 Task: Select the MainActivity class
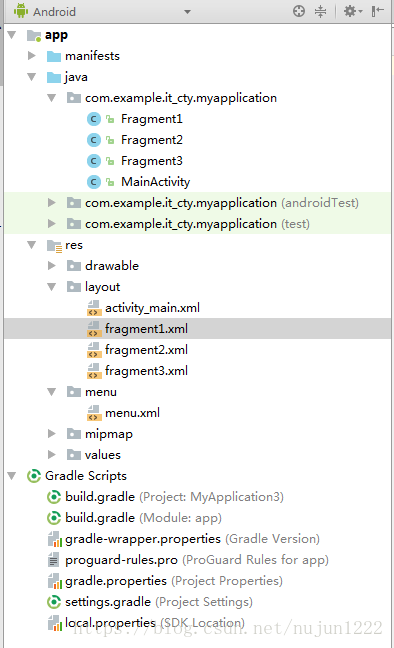(155, 182)
